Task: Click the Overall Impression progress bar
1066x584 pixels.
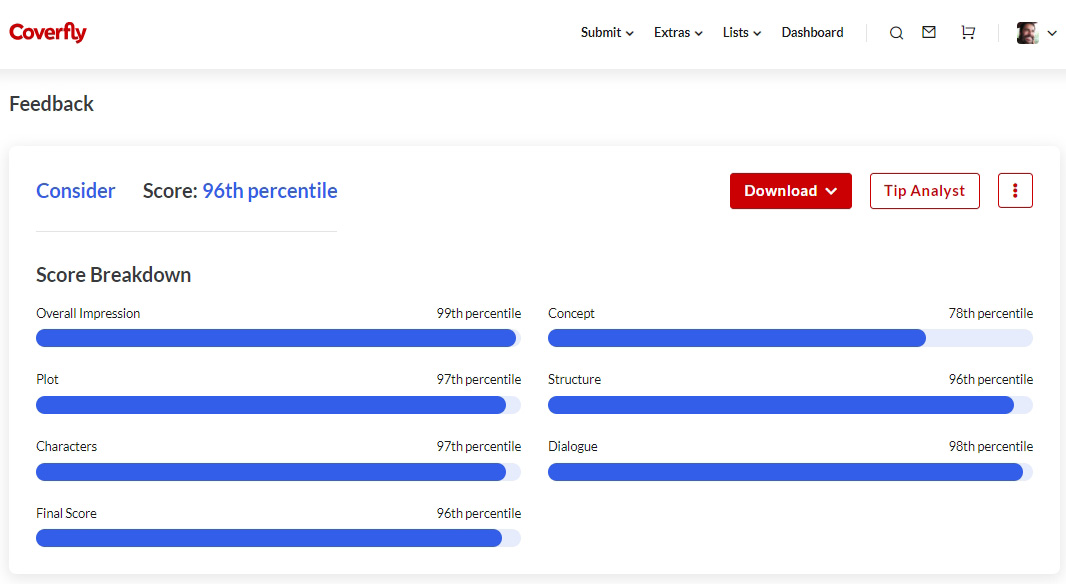Action: tap(278, 338)
